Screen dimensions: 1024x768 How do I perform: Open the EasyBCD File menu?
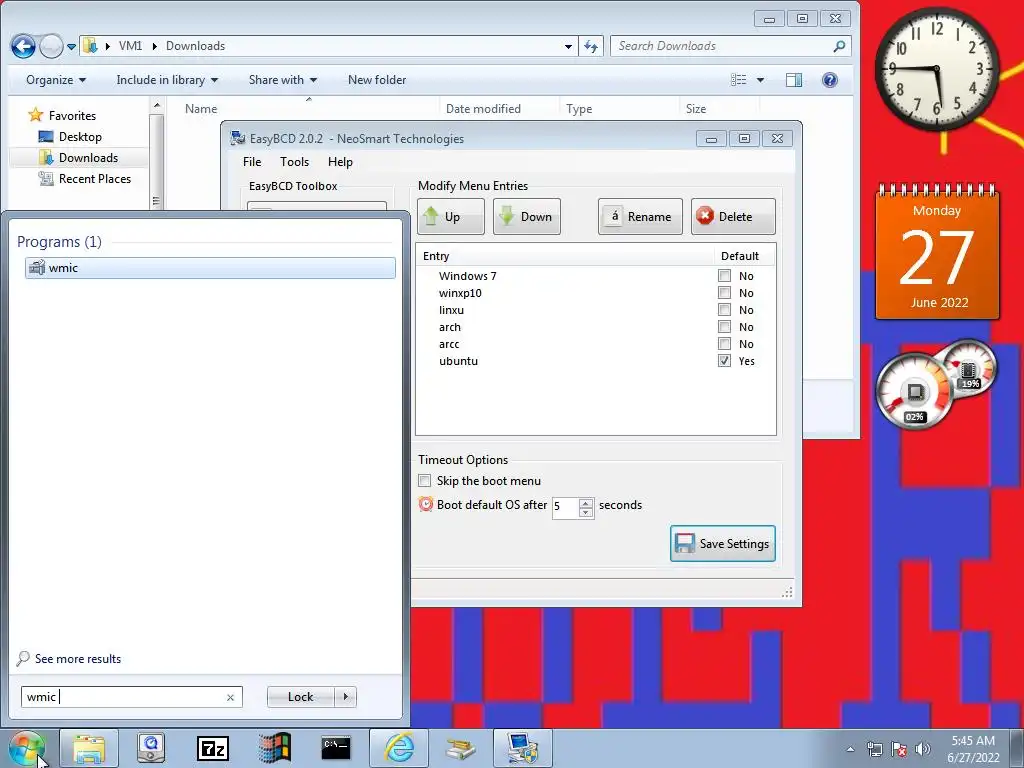tap(252, 162)
